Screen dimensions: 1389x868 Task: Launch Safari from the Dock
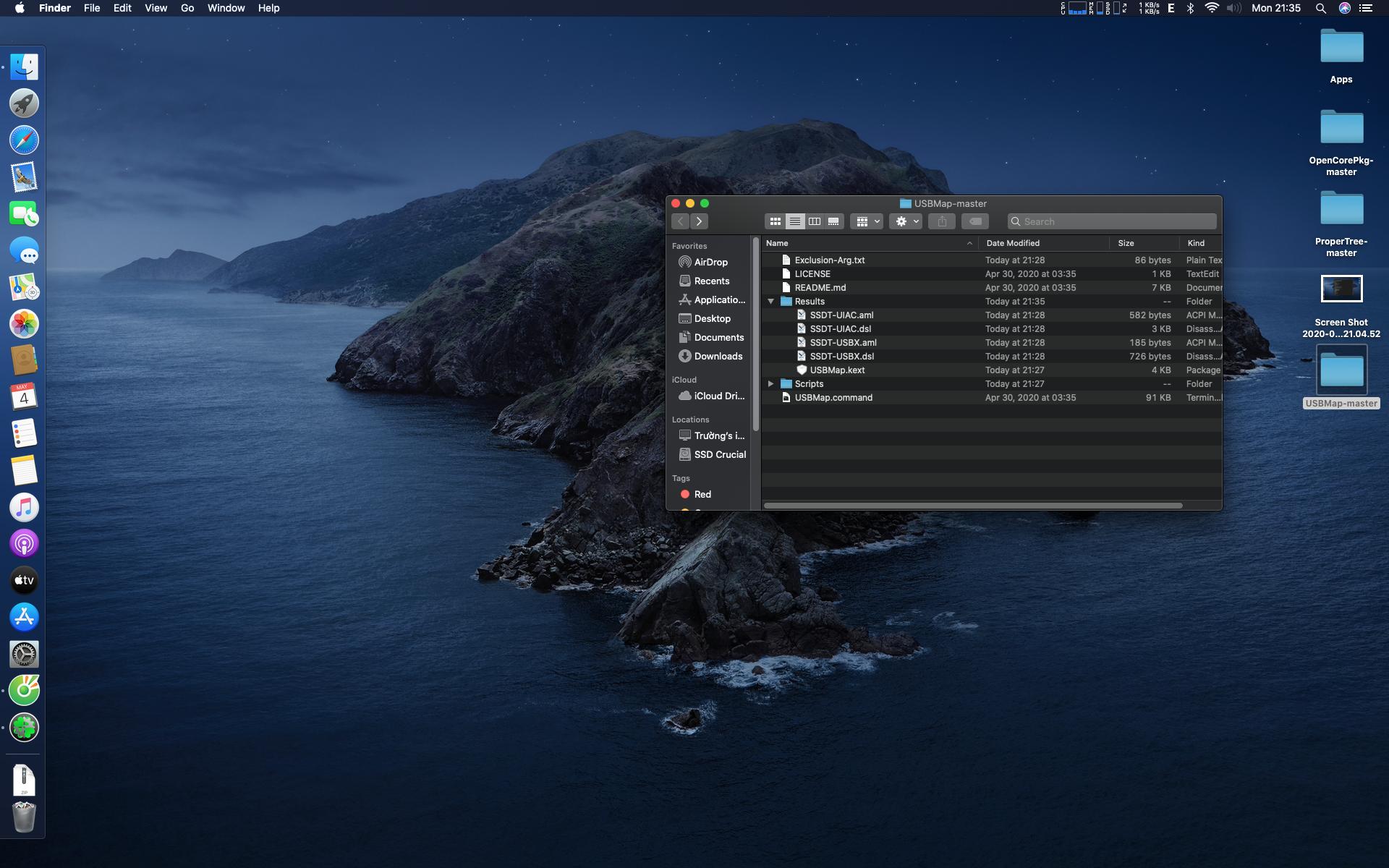24,140
